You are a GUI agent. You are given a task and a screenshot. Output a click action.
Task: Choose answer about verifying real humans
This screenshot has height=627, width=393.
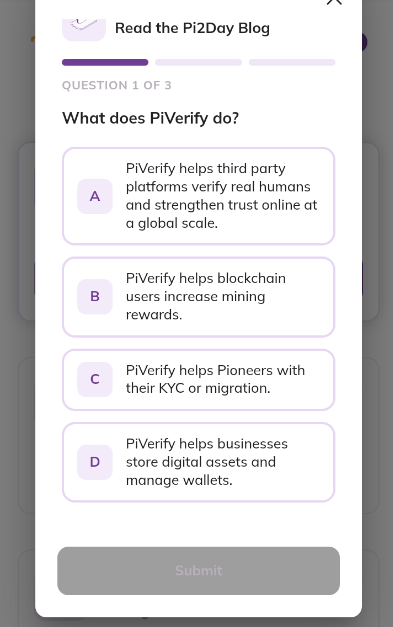pos(198,196)
